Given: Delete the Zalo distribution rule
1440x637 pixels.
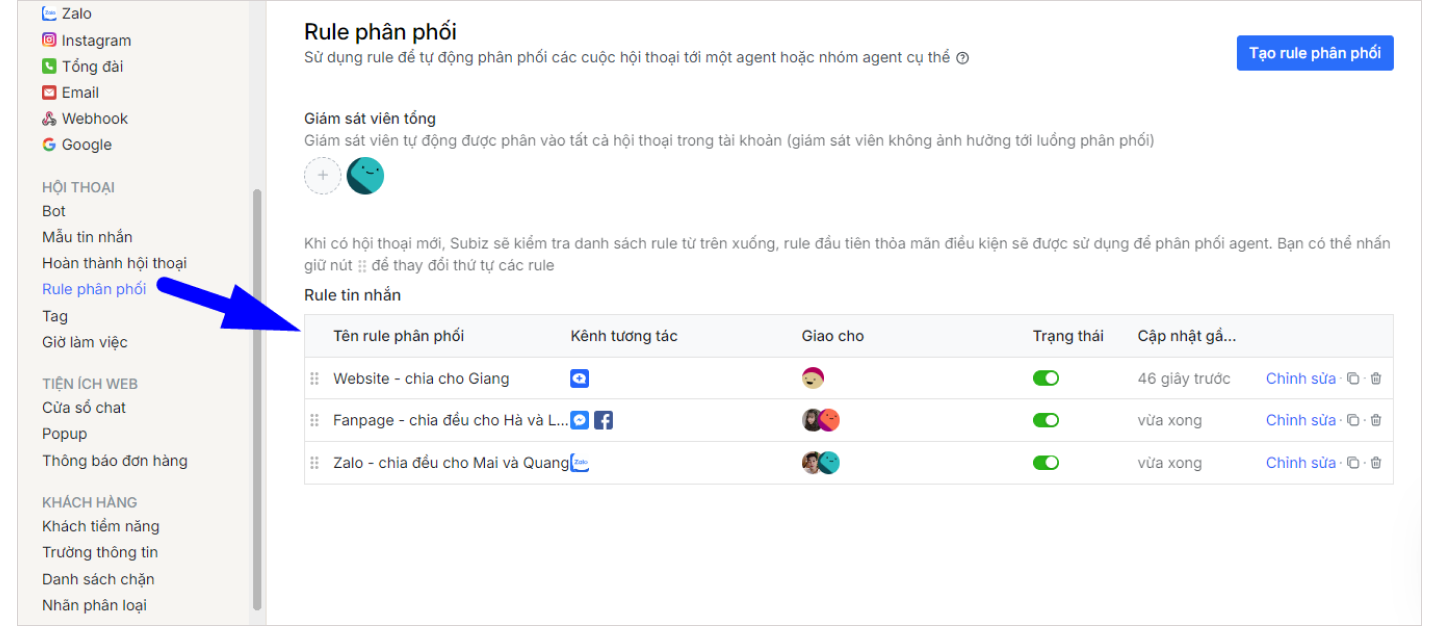Looking at the screenshot, I should click(1376, 463).
